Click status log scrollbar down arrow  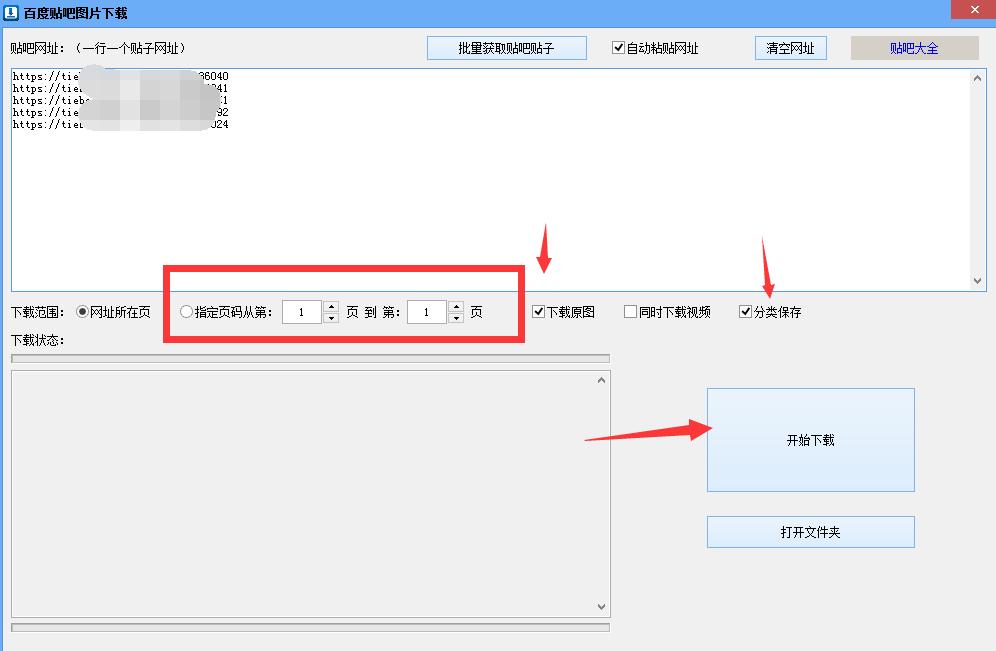point(602,607)
